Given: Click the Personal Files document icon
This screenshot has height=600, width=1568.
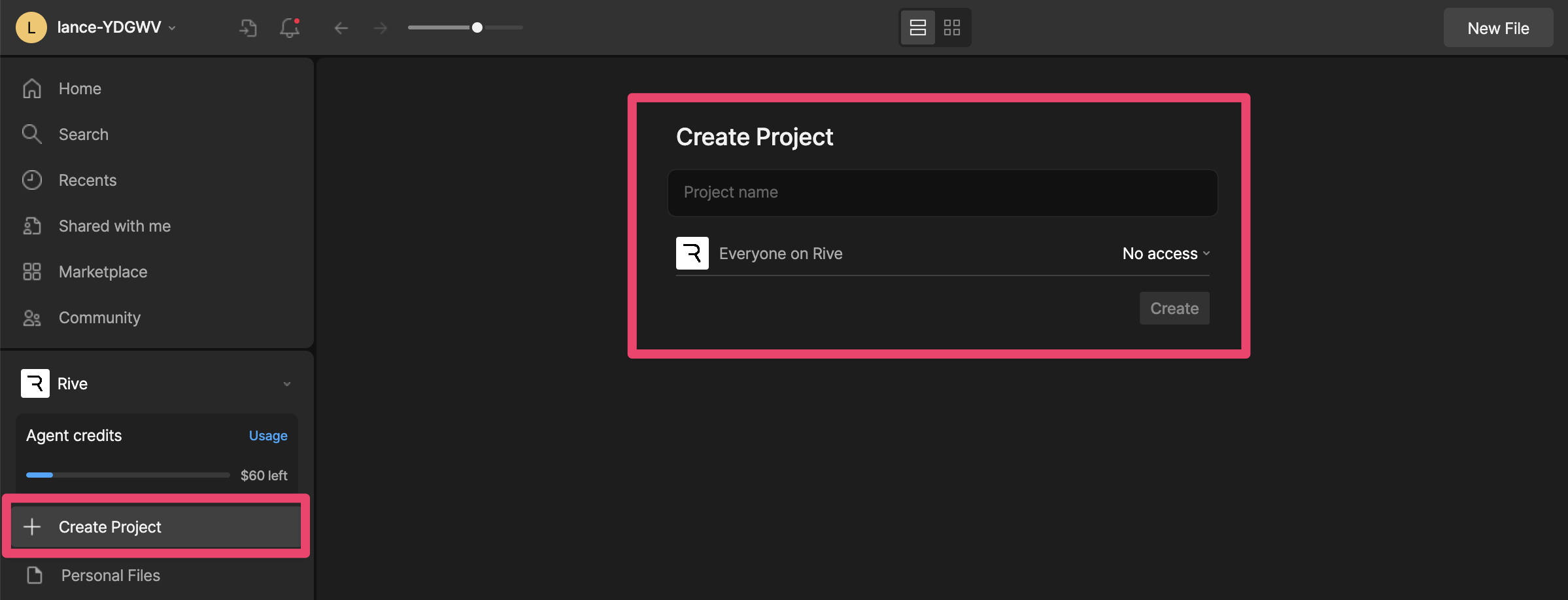Looking at the screenshot, I should click(34, 575).
